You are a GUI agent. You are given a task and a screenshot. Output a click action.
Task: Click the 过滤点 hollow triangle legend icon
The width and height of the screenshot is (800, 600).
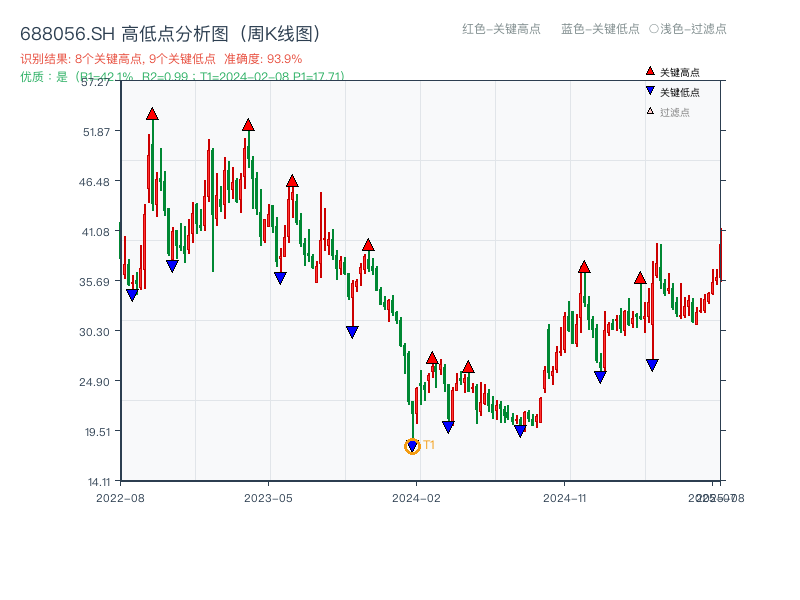click(648, 110)
